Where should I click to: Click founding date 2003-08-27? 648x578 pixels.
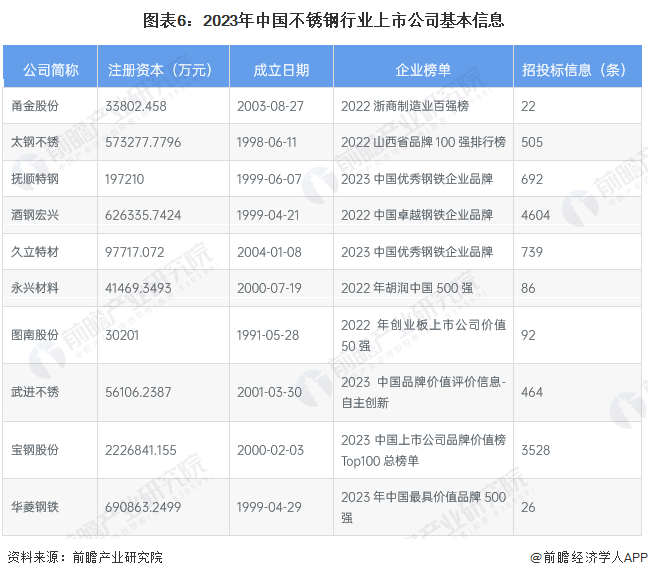tap(270, 106)
